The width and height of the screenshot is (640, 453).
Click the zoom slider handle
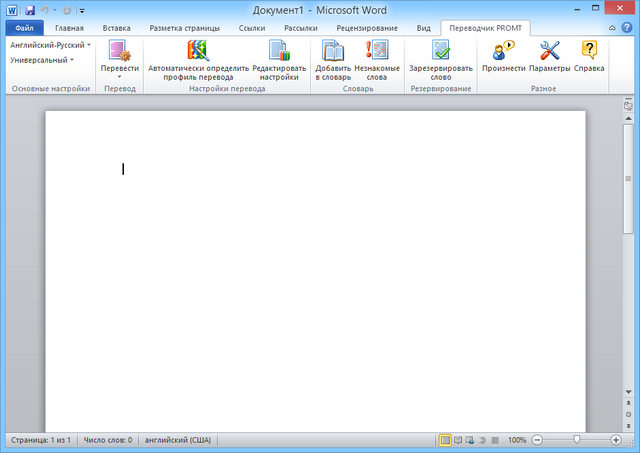point(576,440)
